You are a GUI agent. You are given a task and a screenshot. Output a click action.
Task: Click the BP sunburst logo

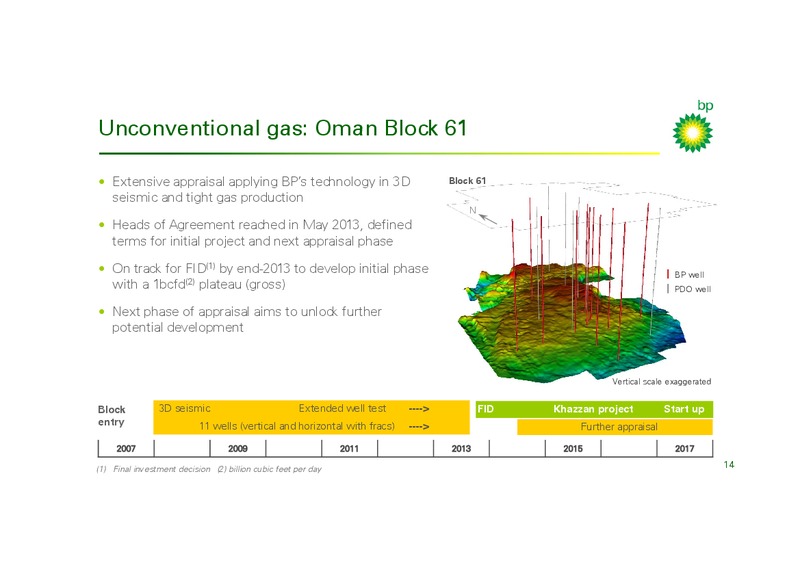pyautogui.click(x=692, y=133)
